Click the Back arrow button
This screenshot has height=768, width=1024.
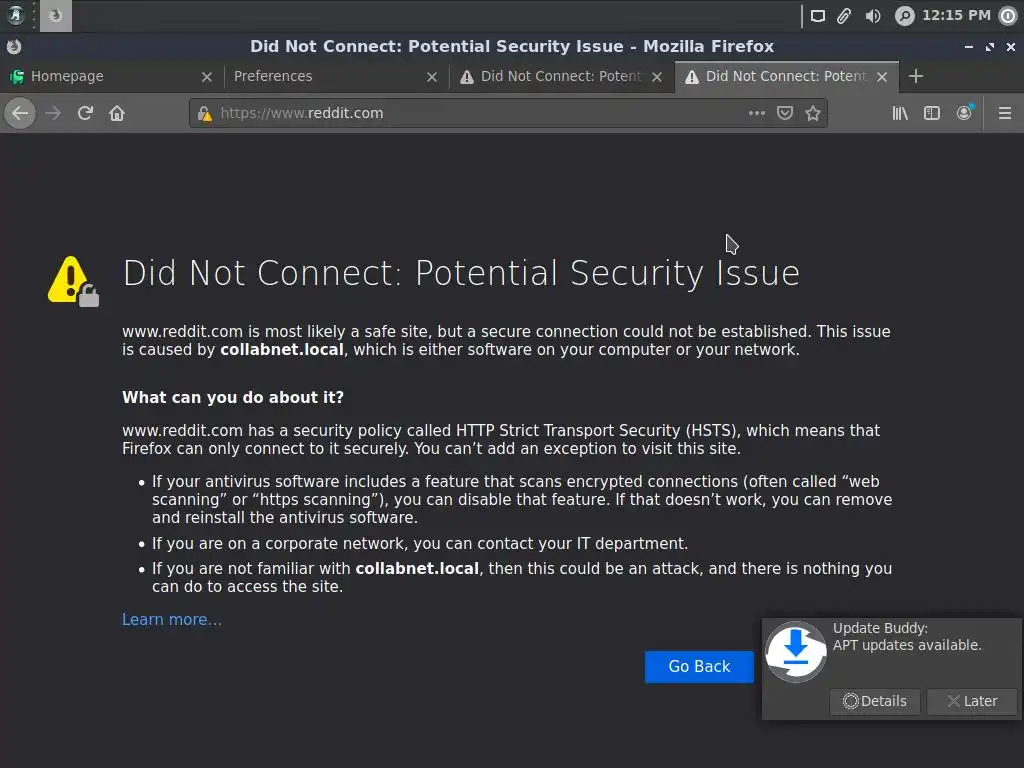(19, 113)
